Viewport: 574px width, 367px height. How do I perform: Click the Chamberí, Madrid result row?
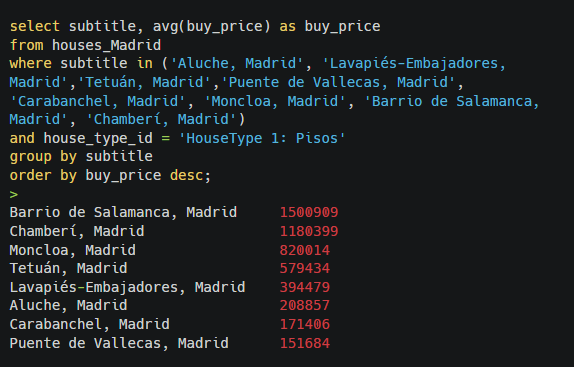tap(174, 232)
